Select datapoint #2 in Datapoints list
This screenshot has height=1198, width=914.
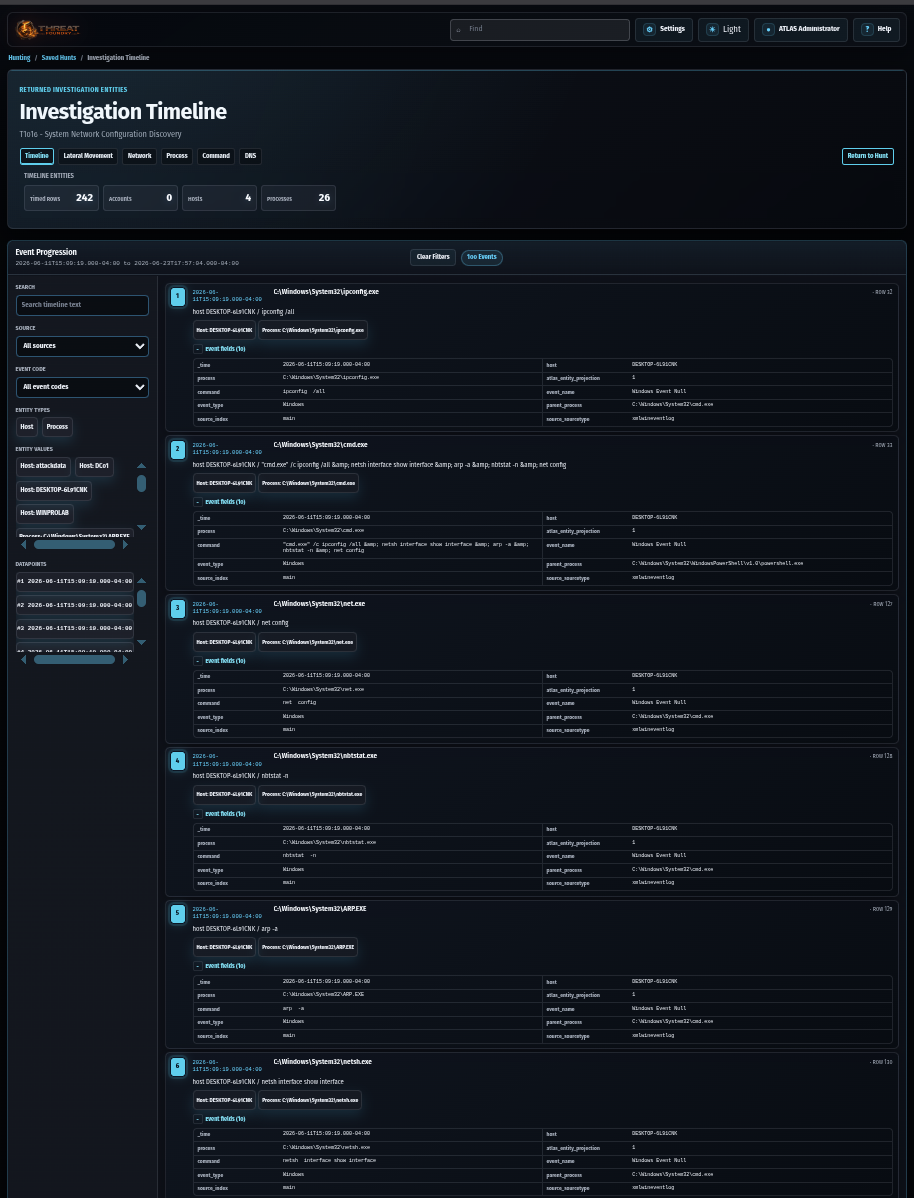[x=75, y=604]
